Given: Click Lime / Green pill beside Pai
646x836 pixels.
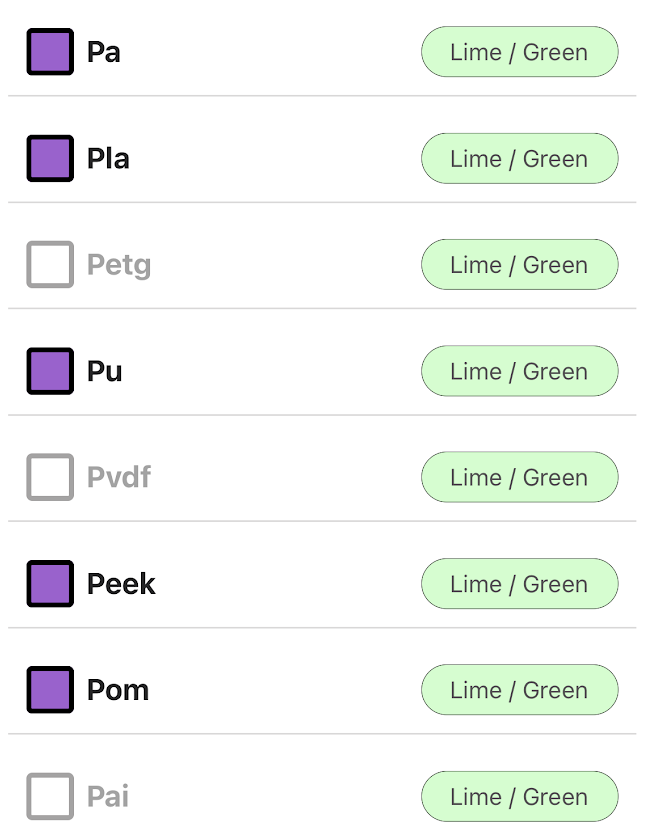Looking at the screenshot, I should point(519,796).
